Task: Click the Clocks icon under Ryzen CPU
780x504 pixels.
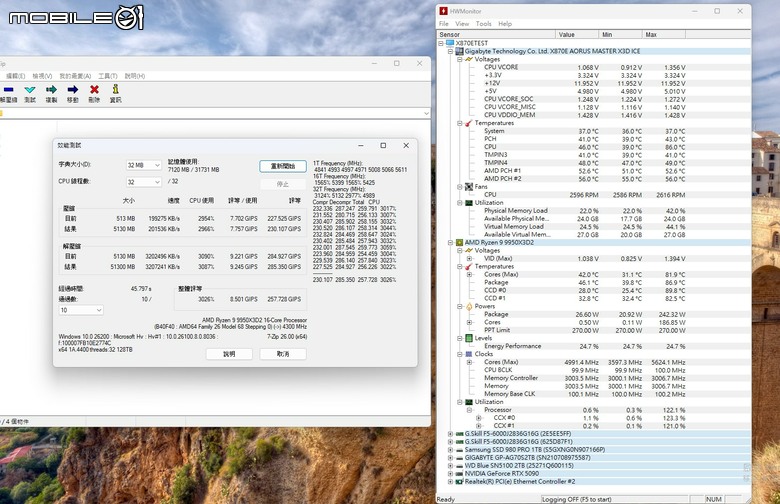Action: click(x=469, y=354)
